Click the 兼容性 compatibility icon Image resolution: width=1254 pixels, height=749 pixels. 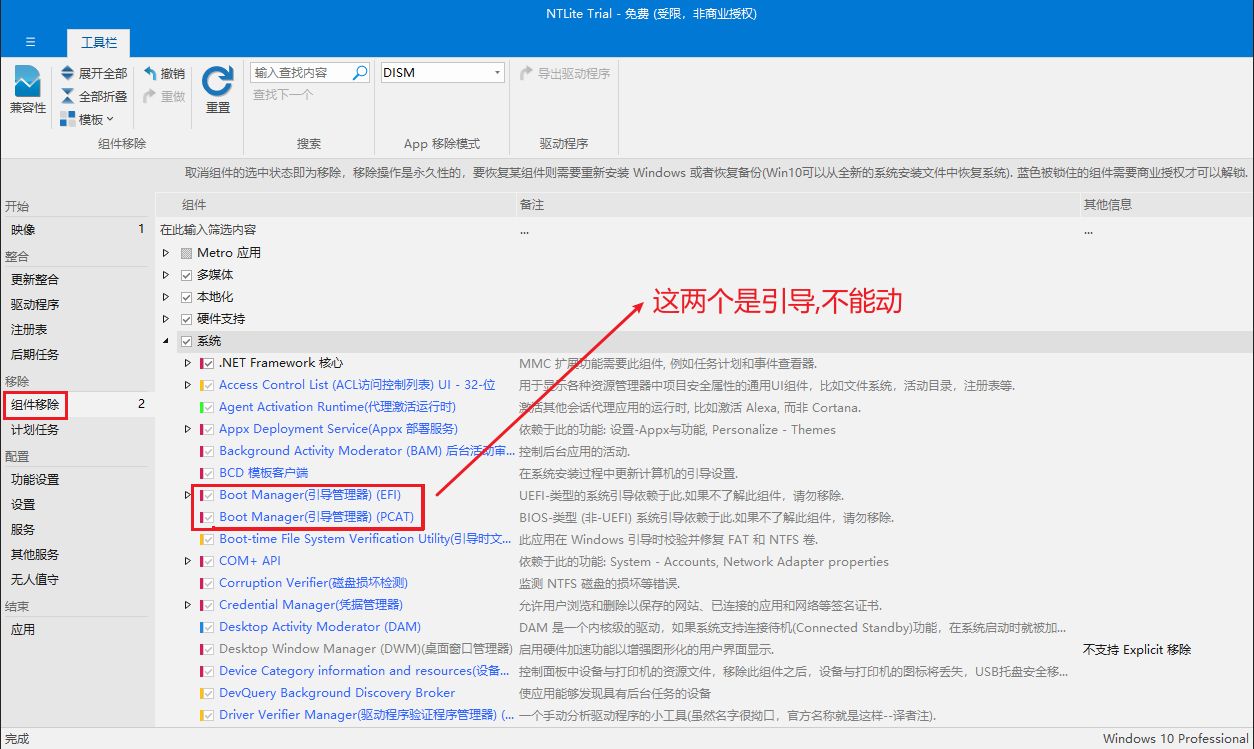tap(28, 82)
